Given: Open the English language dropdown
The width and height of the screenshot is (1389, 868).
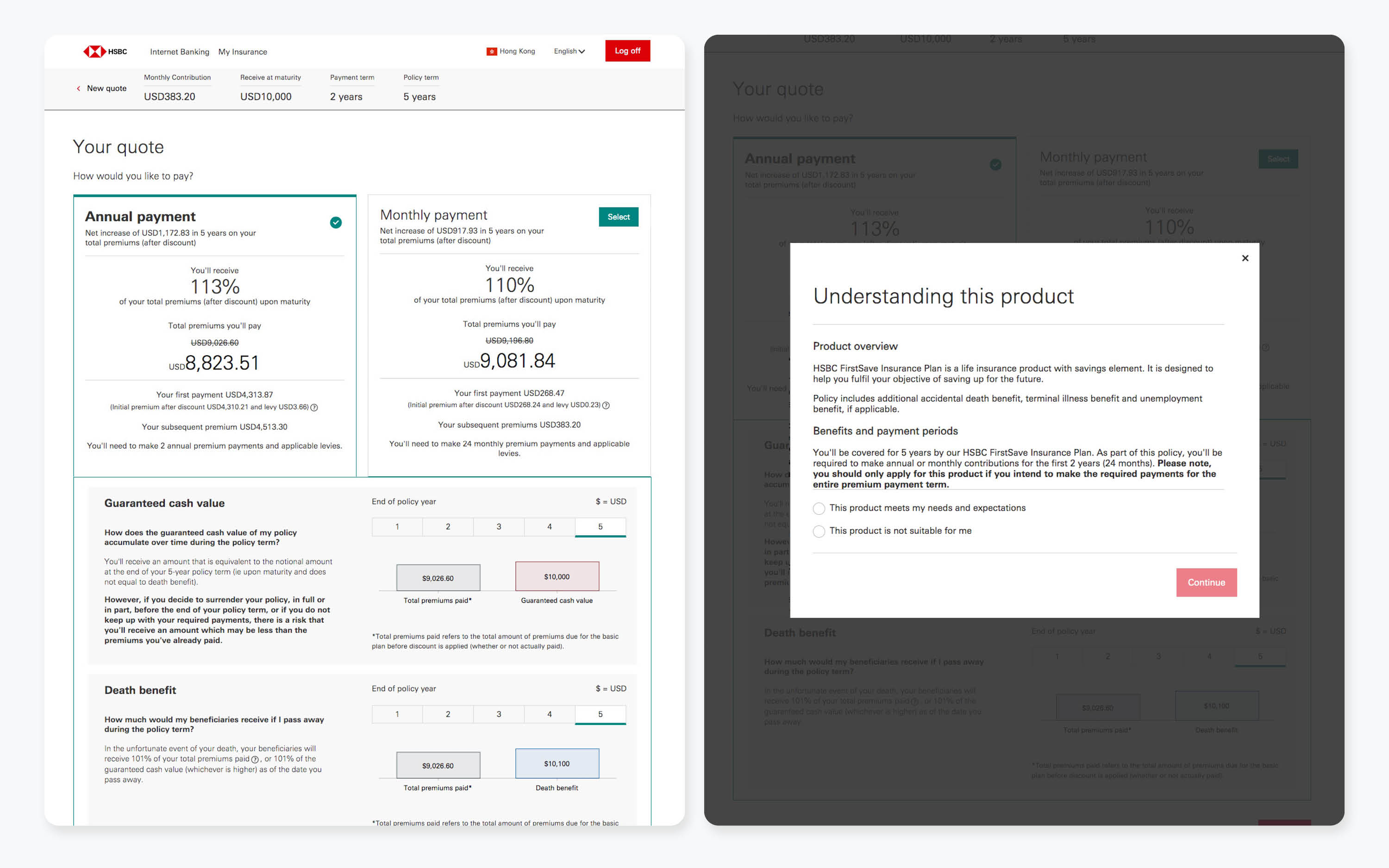Looking at the screenshot, I should [569, 51].
